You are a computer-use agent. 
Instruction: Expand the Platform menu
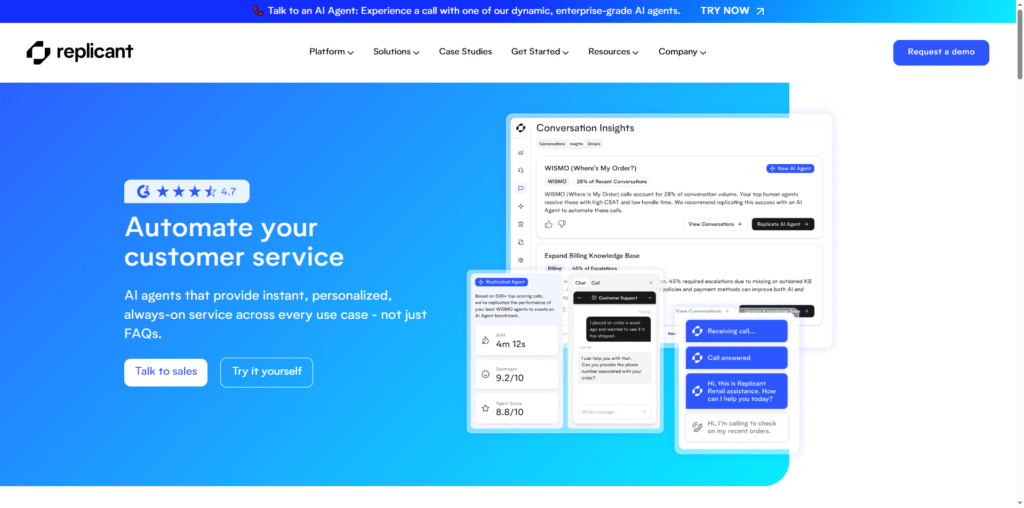pos(331,52)
